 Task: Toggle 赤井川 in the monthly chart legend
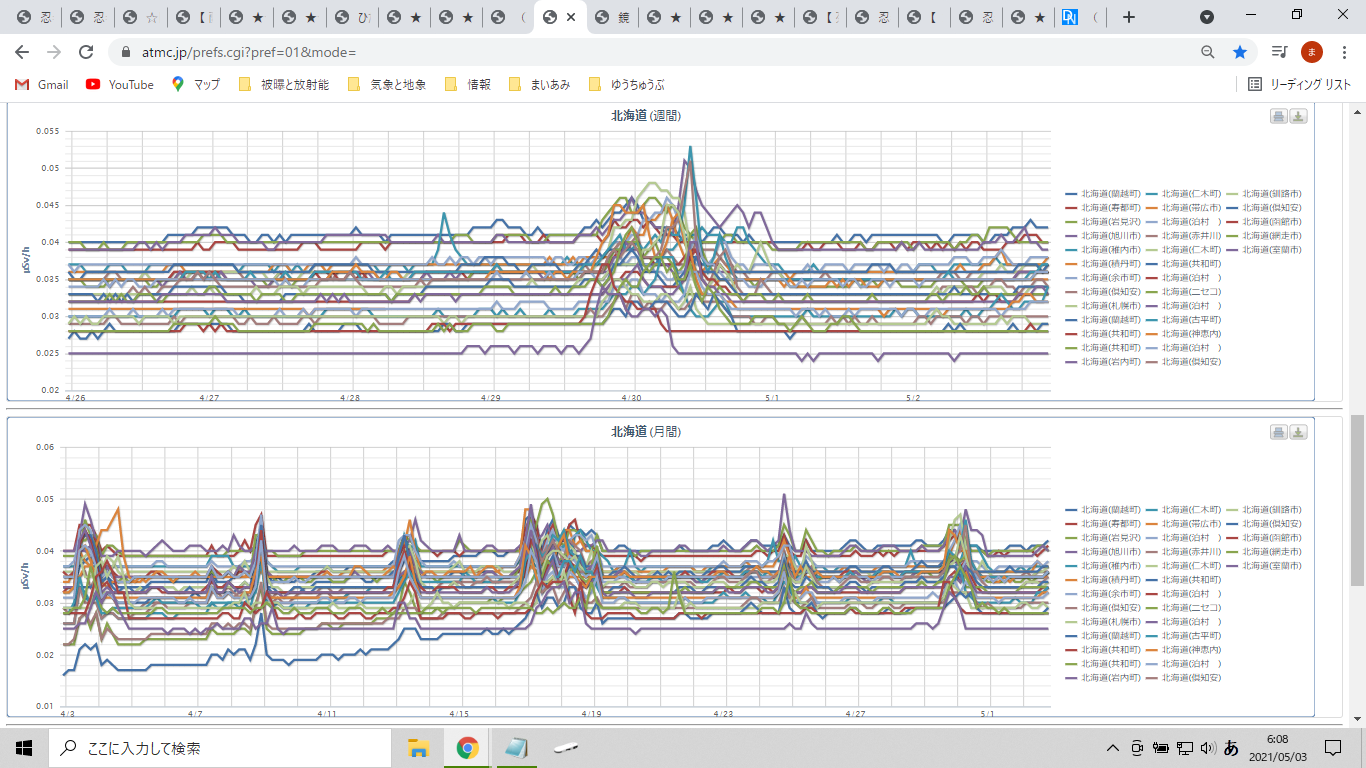pos(1183,552)
